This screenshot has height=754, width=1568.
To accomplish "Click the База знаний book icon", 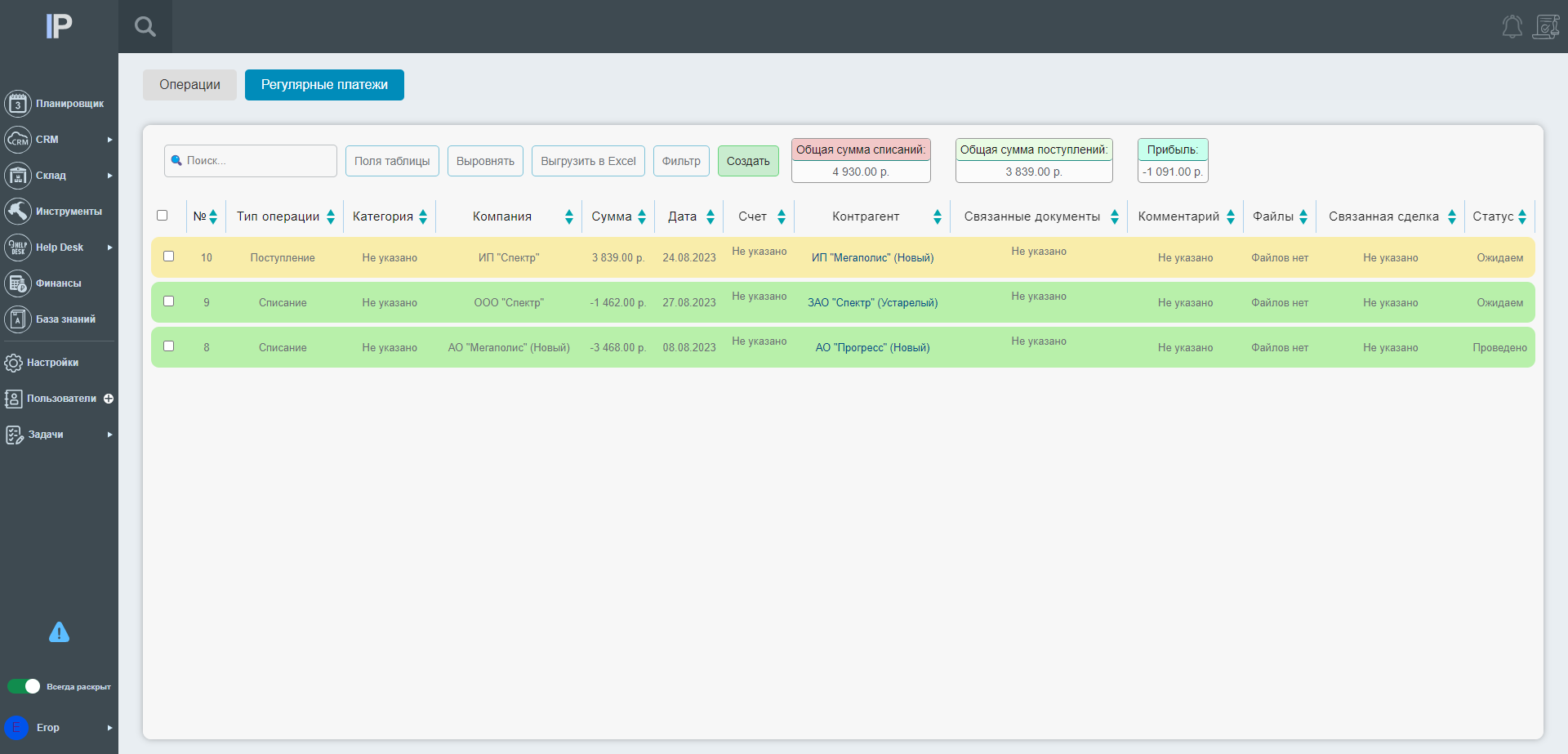I will [18, 319].
